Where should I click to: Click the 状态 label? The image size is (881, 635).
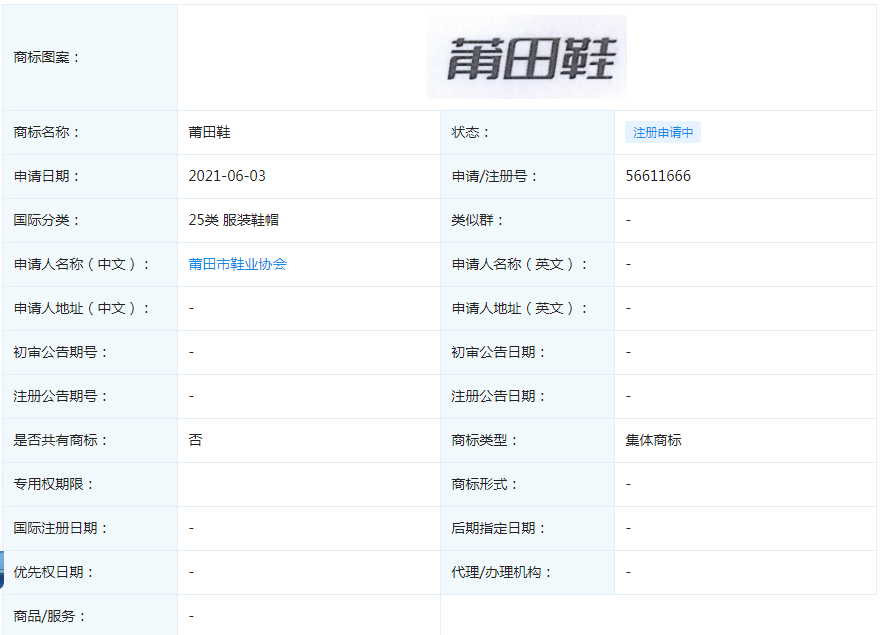[x=471, y=132]
